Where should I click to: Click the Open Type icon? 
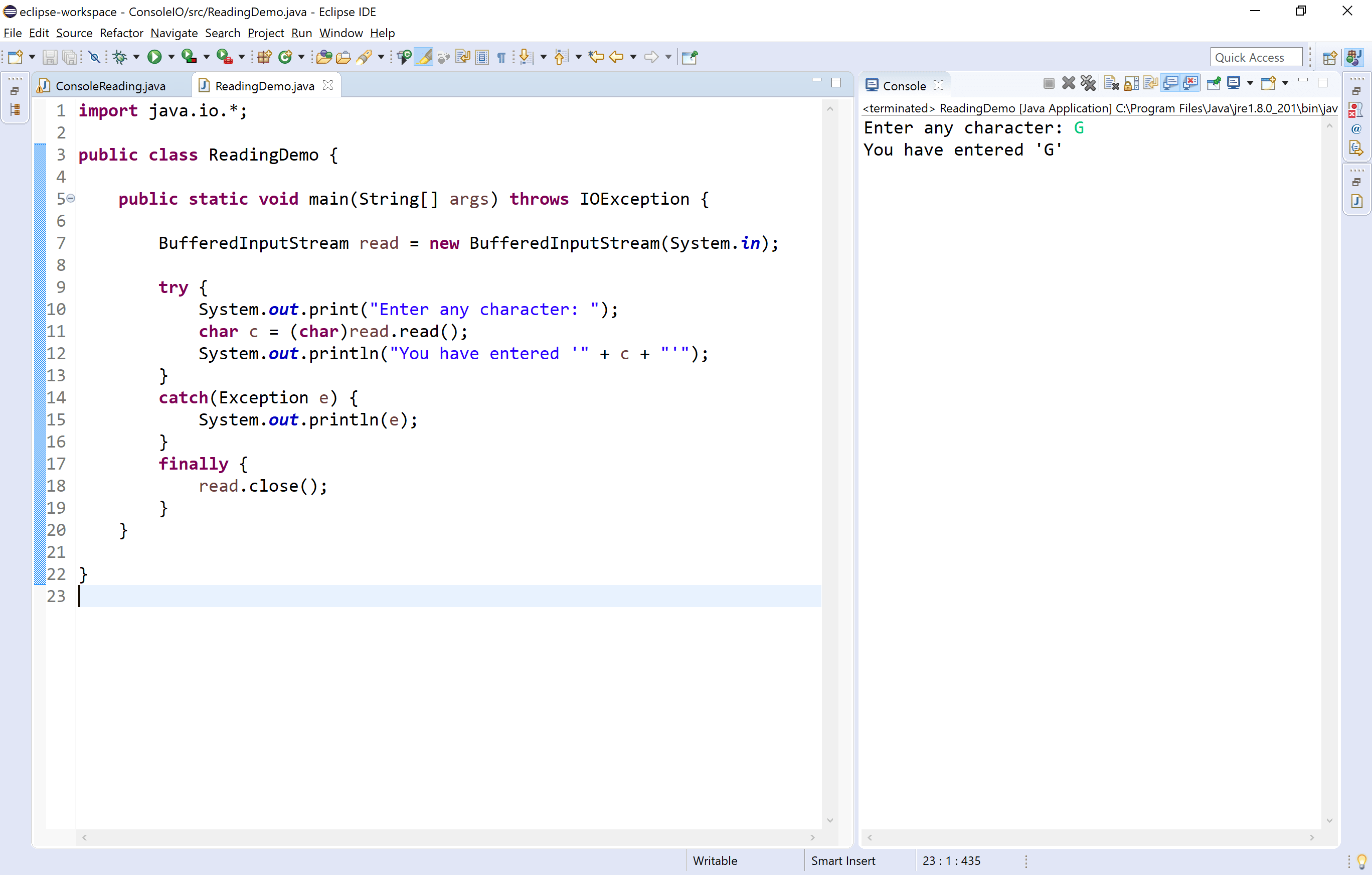click(x=323, y=56)
